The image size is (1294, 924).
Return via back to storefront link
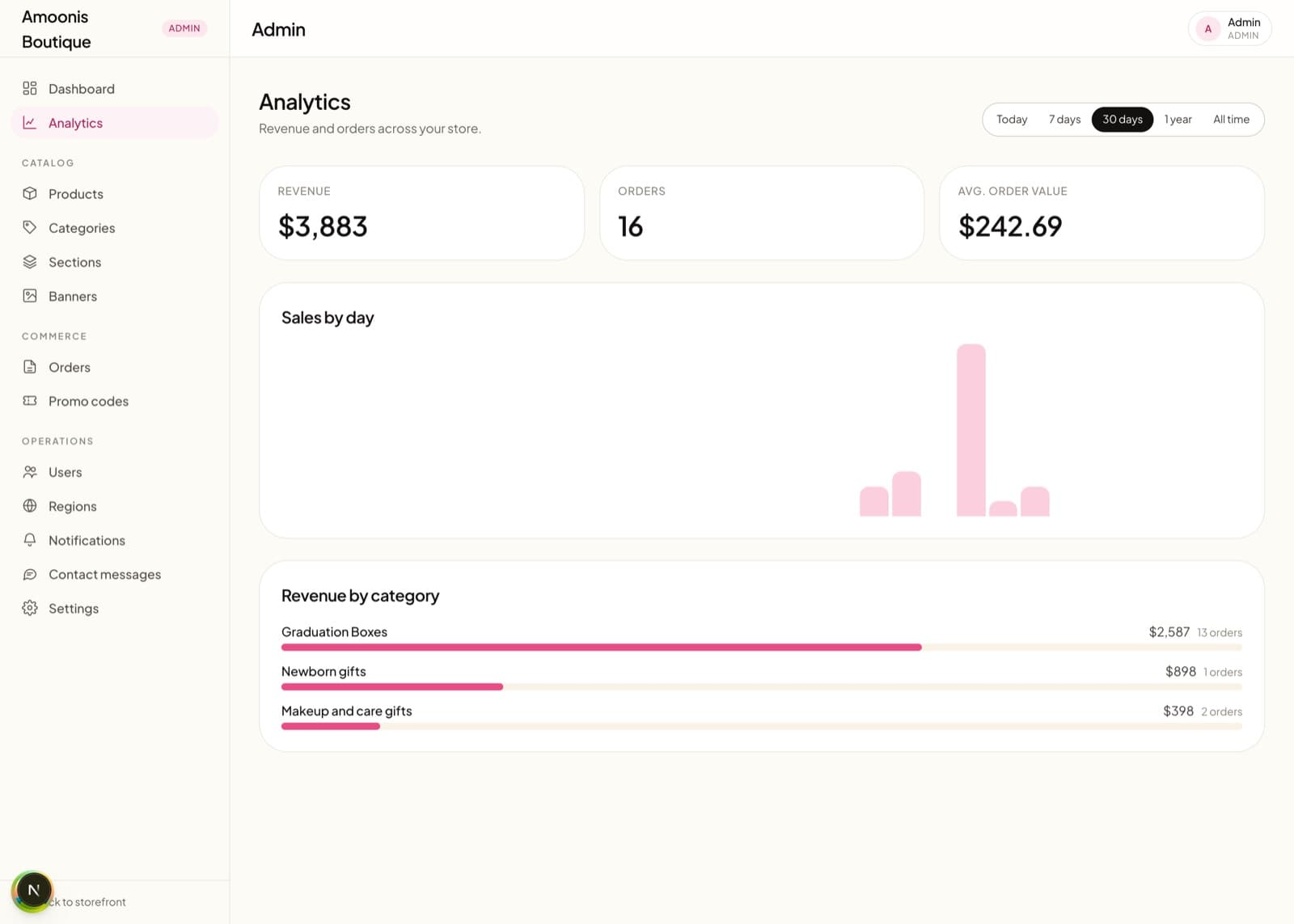[x=87, y=902]
